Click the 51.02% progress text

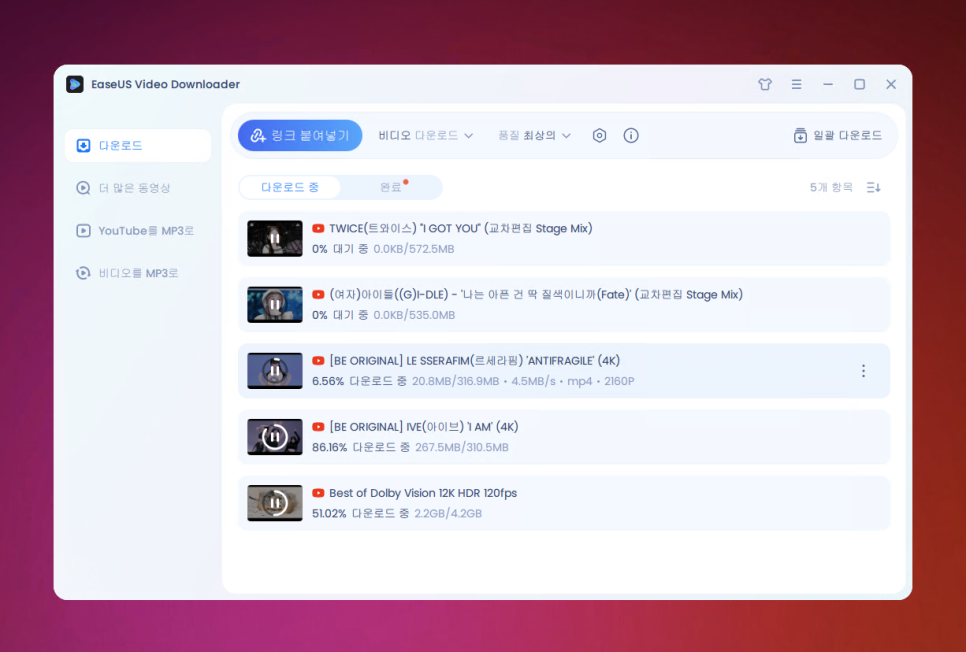[x=329, y=513]
